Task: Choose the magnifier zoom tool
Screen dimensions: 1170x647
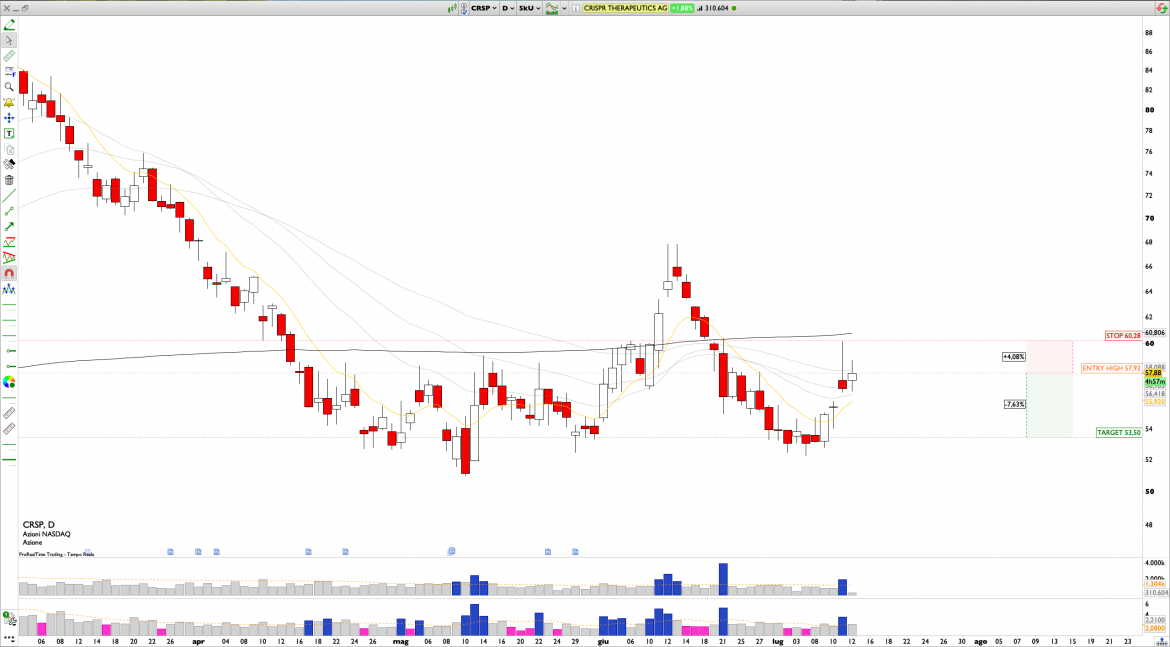Action: coord(9,87)
